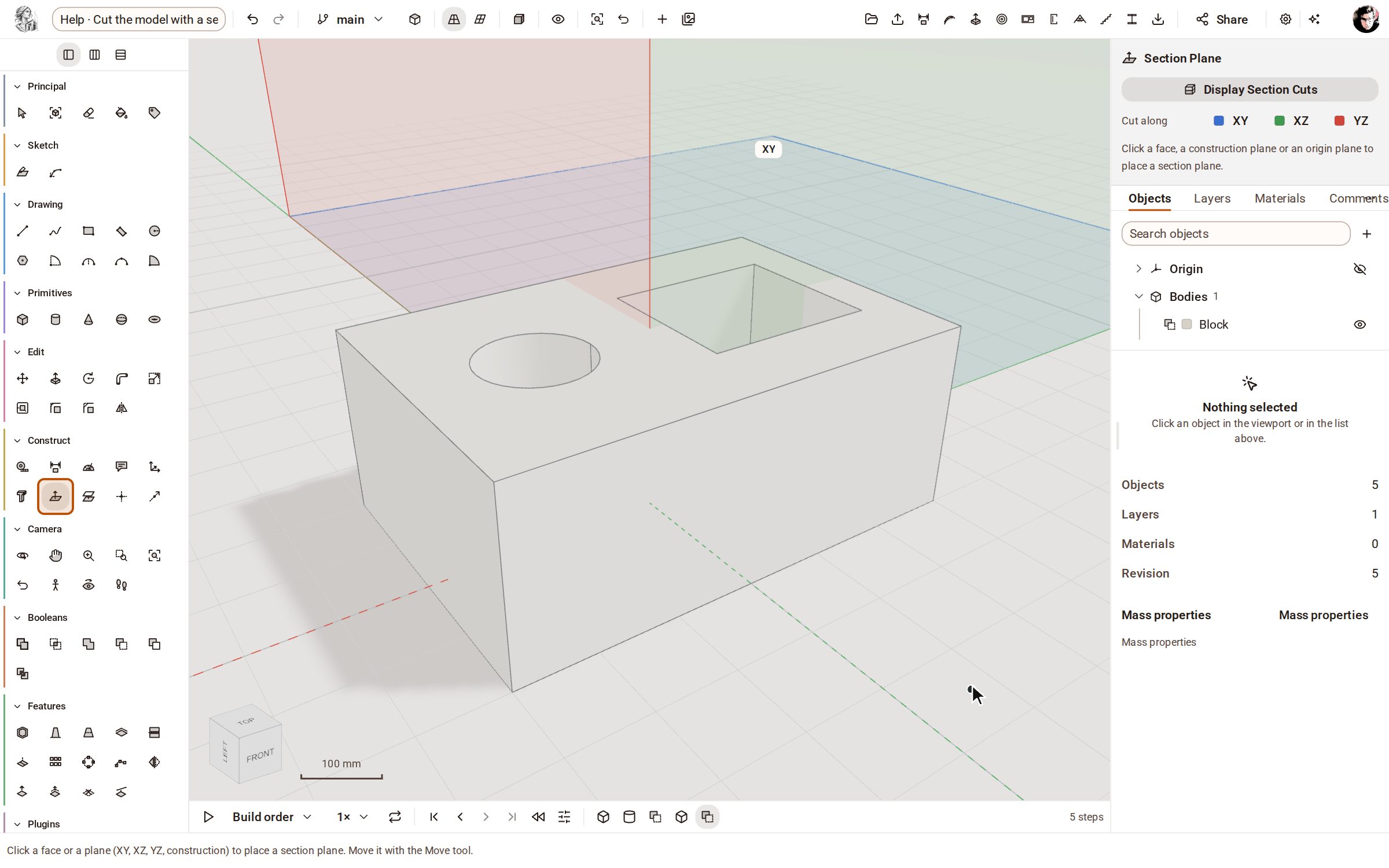
Task: Toggle loop playback in timeline
Action: [395, 816]
